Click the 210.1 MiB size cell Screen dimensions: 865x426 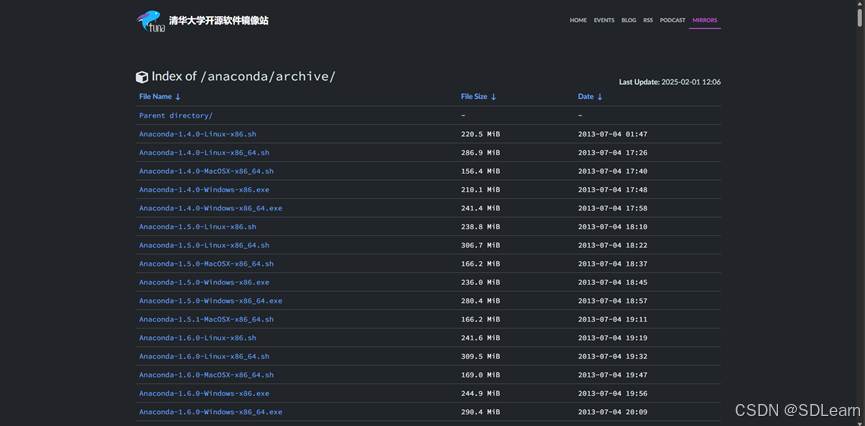tap(480, 189)
